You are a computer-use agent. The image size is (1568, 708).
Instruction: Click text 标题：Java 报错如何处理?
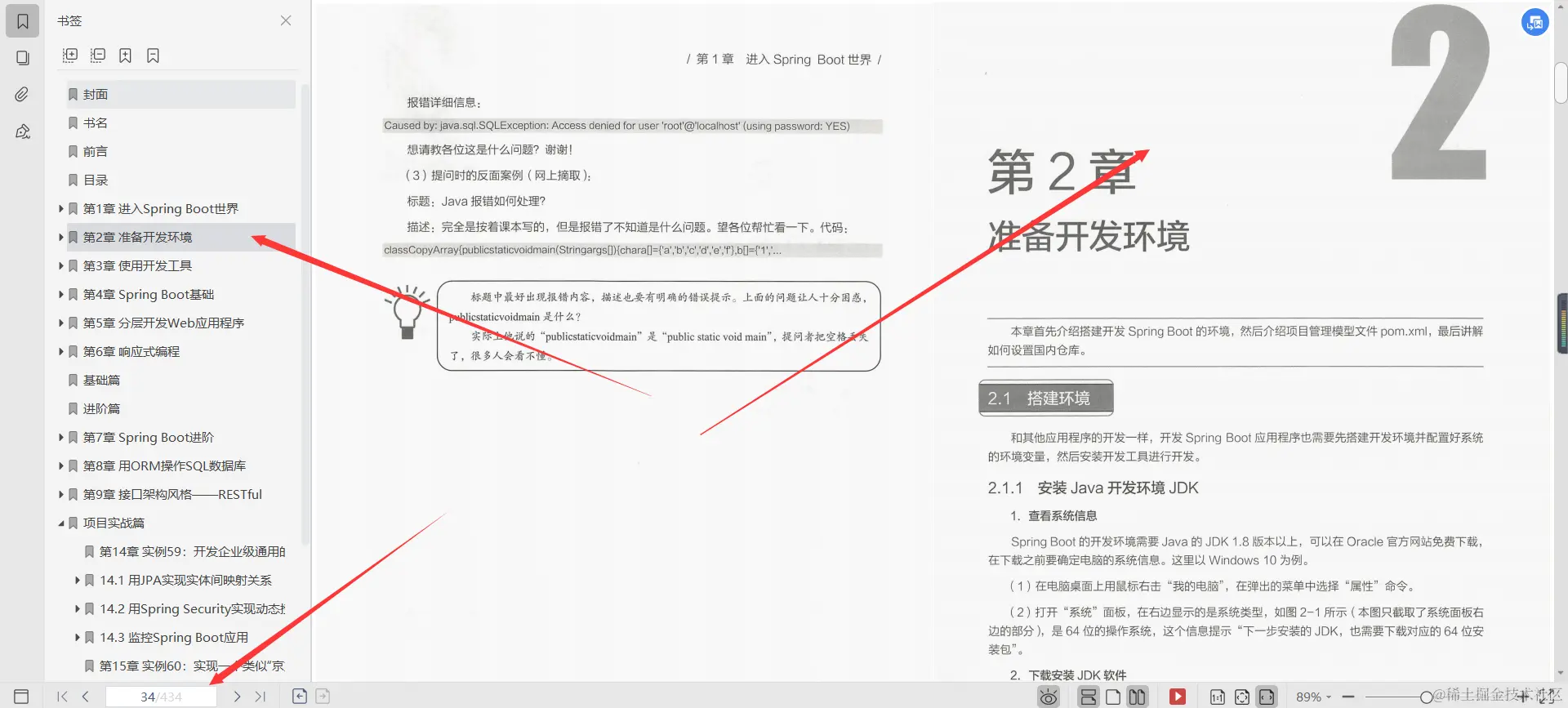[476, 201]
